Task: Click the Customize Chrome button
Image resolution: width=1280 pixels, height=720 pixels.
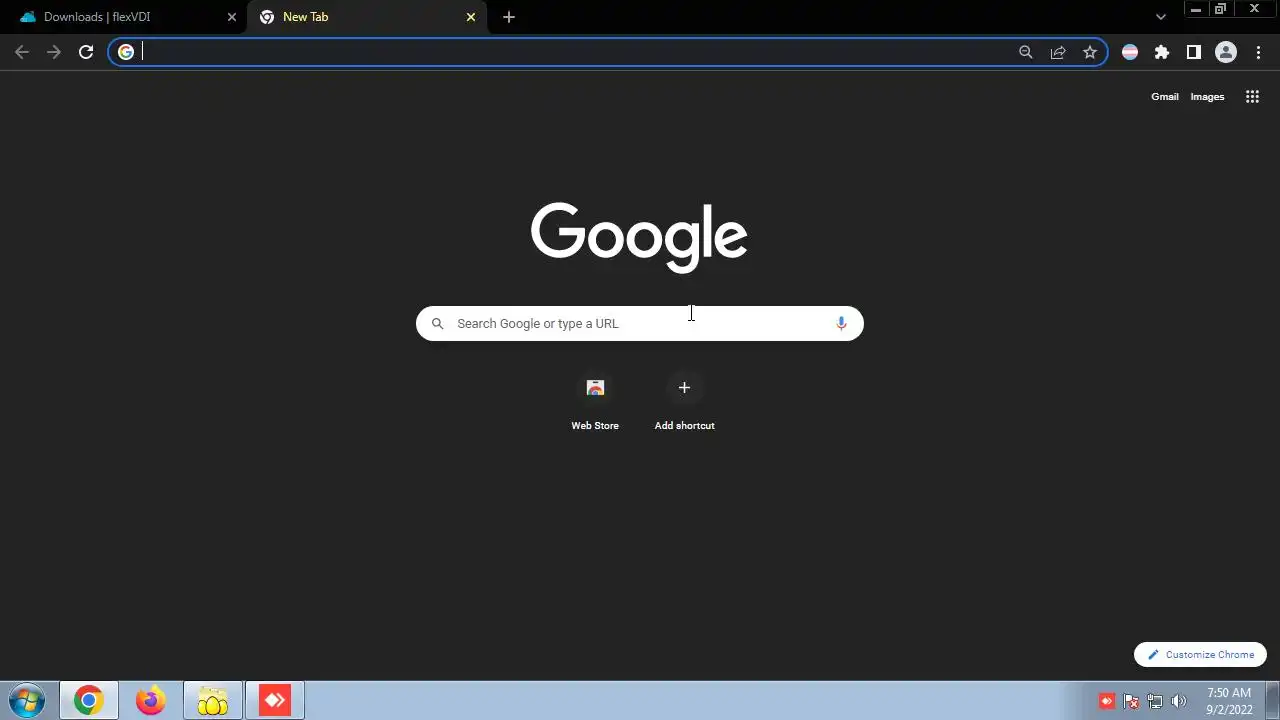Action: click(x=1200, y=655)
